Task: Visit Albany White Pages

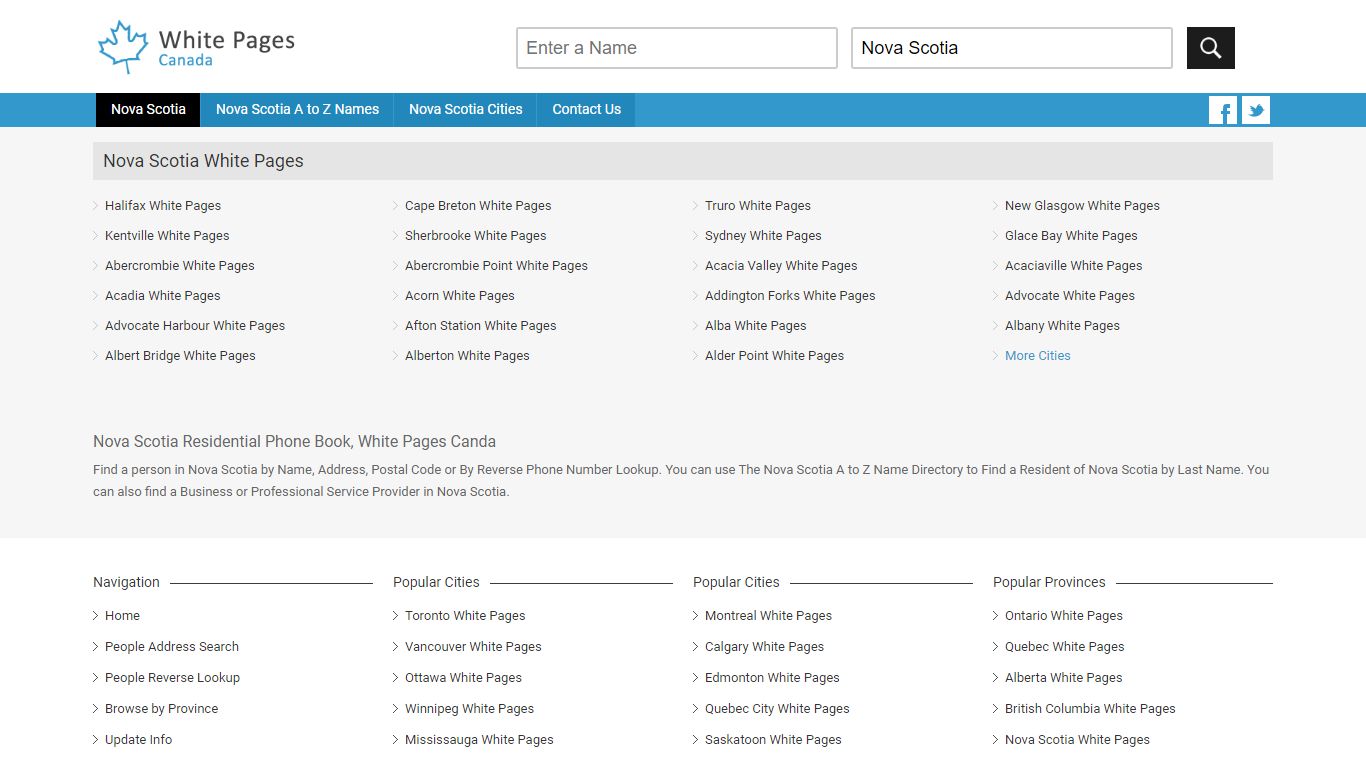Action: 1062,326
